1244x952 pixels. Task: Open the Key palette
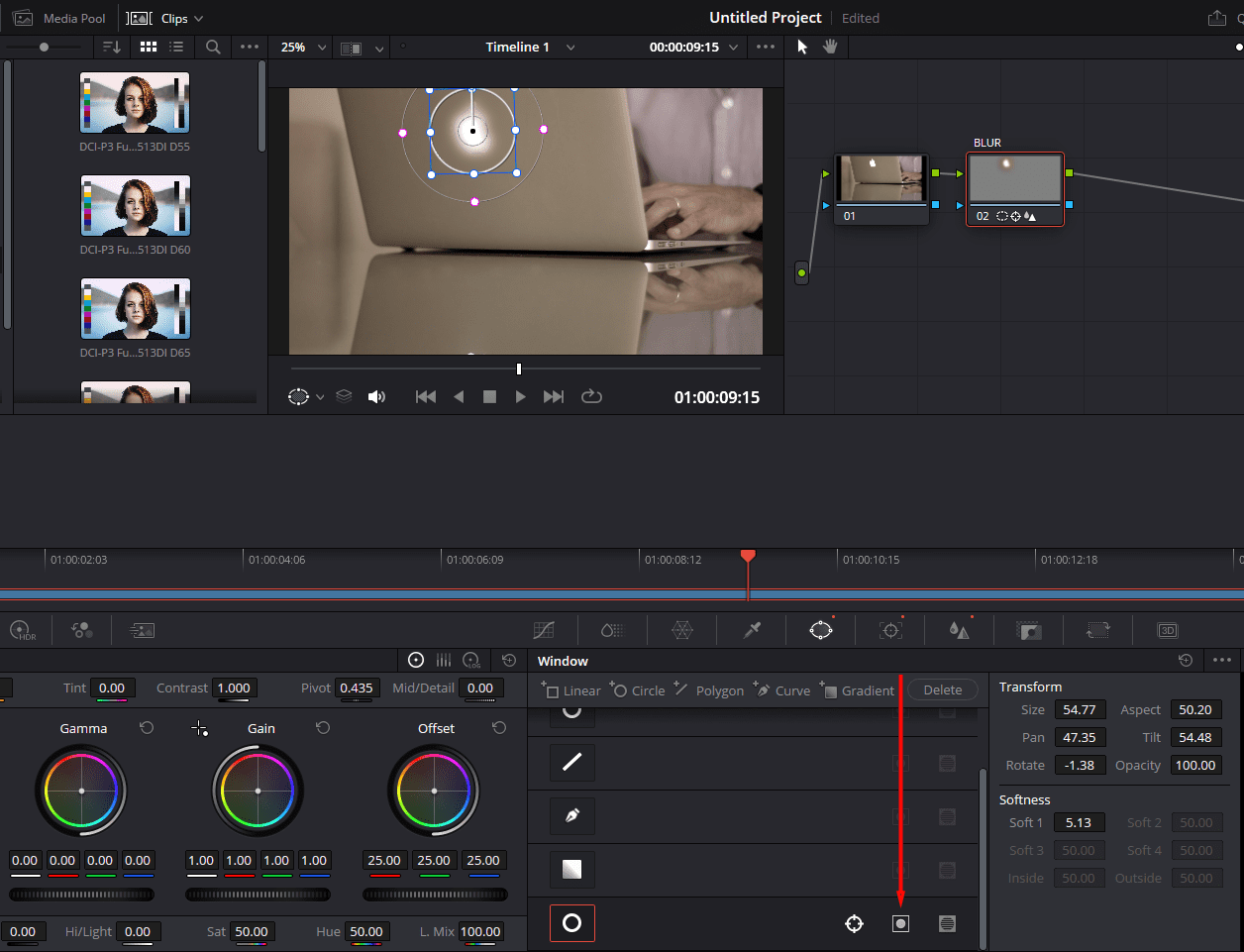[x=1029, y=630]
